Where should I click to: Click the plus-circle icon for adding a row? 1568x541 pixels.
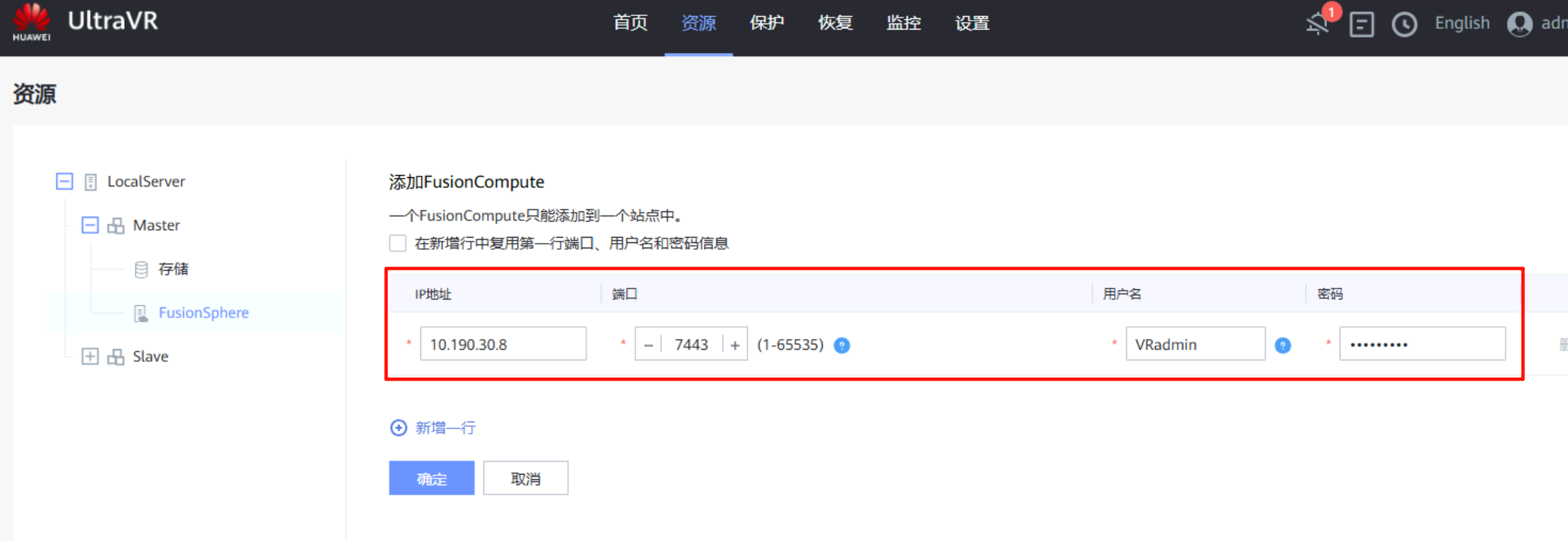[398, 428]
